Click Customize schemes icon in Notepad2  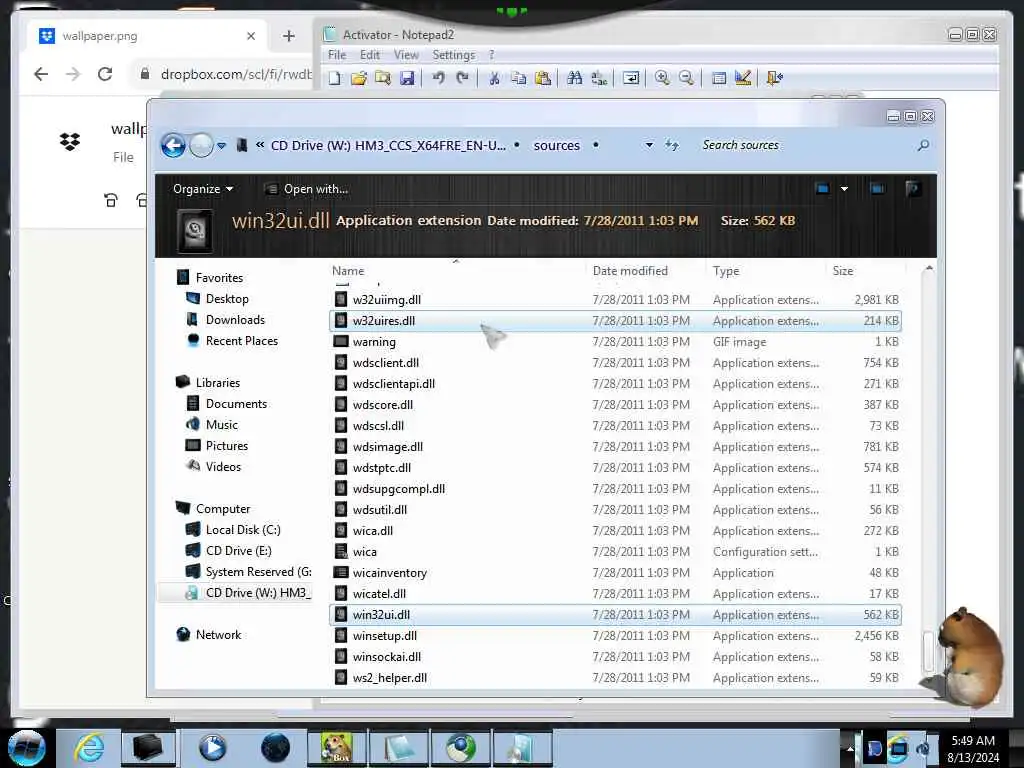click(x=743, y=78)
